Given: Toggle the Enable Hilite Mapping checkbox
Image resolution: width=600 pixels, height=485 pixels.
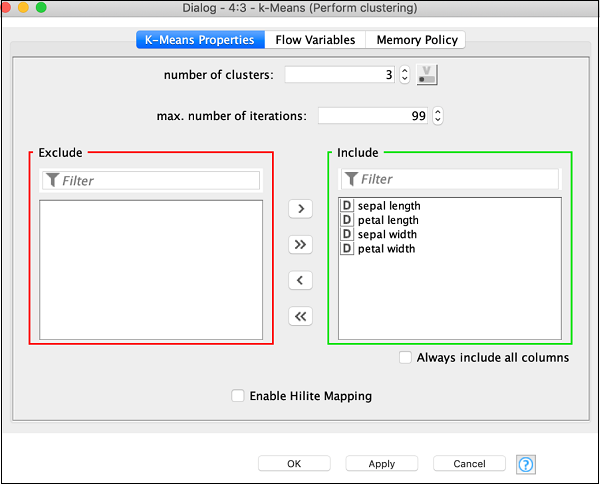Looking at the screenshot, I should [x=238, y=396].
